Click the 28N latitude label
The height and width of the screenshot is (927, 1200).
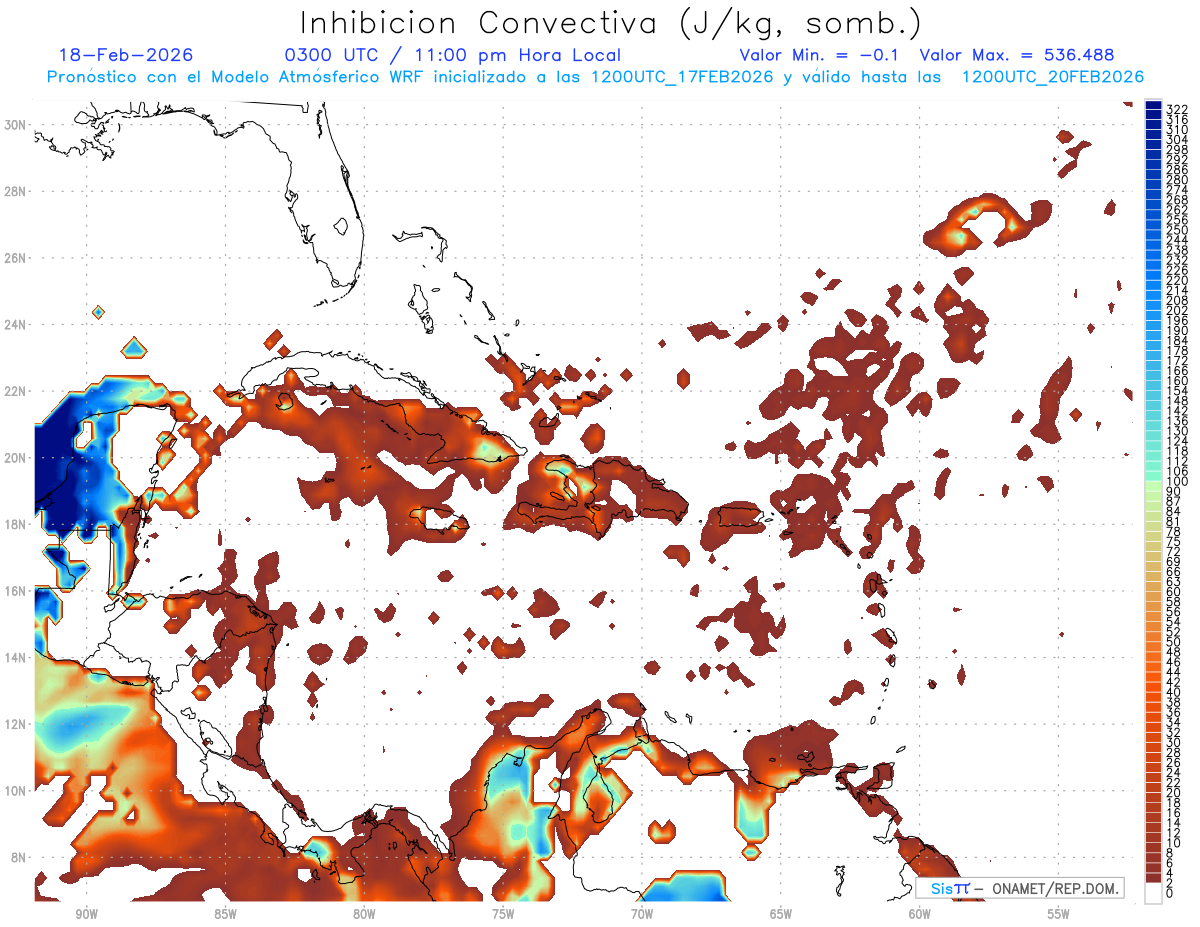[x=17, y=191]
